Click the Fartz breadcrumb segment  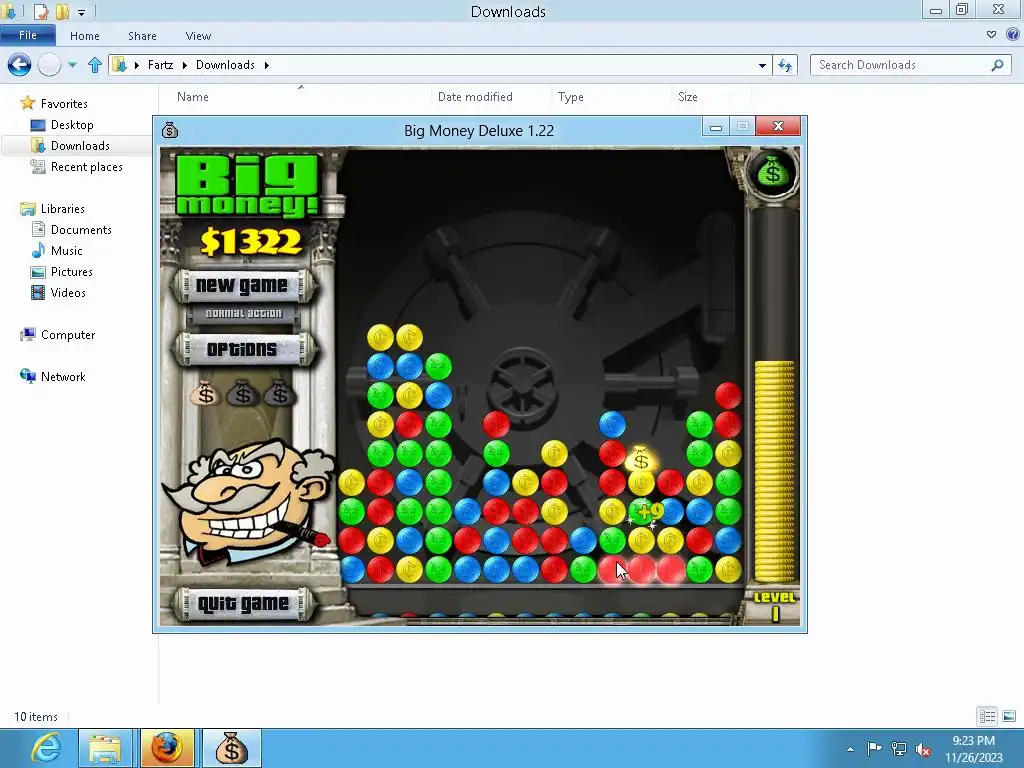160,65
